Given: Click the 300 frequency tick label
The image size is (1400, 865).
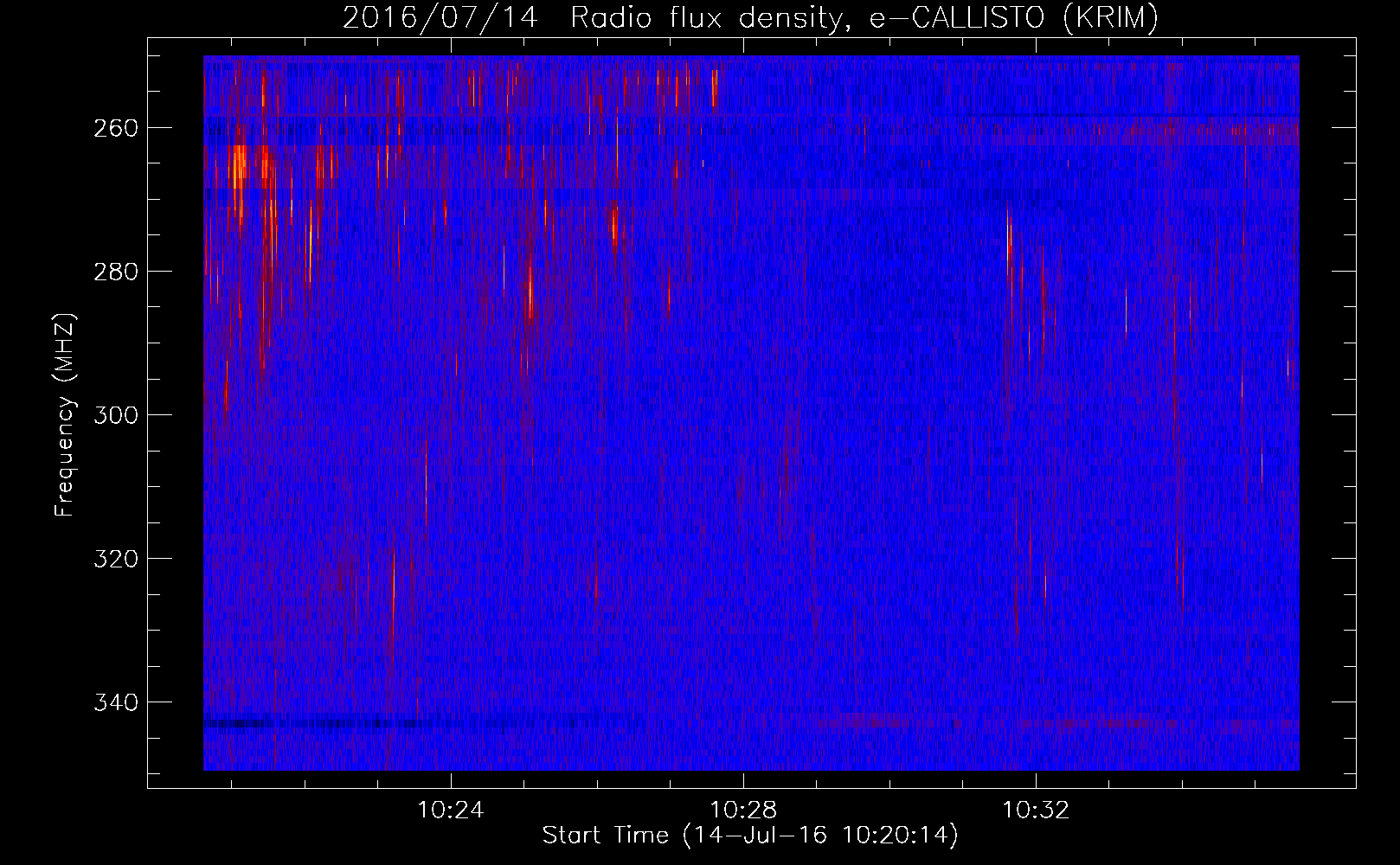Looking at the screenshot, I should click(x=115, y=415).
